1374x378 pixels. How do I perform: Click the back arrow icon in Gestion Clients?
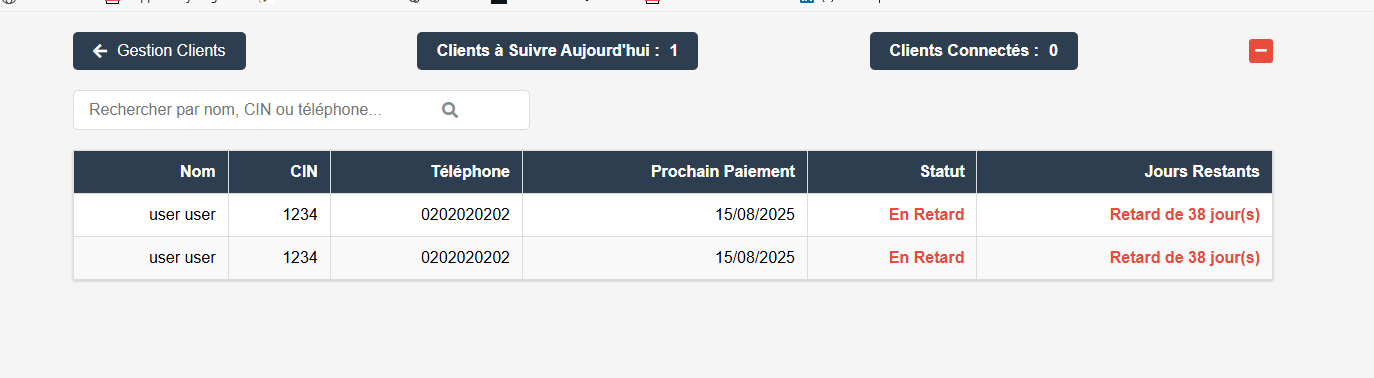tap(100, 51)
